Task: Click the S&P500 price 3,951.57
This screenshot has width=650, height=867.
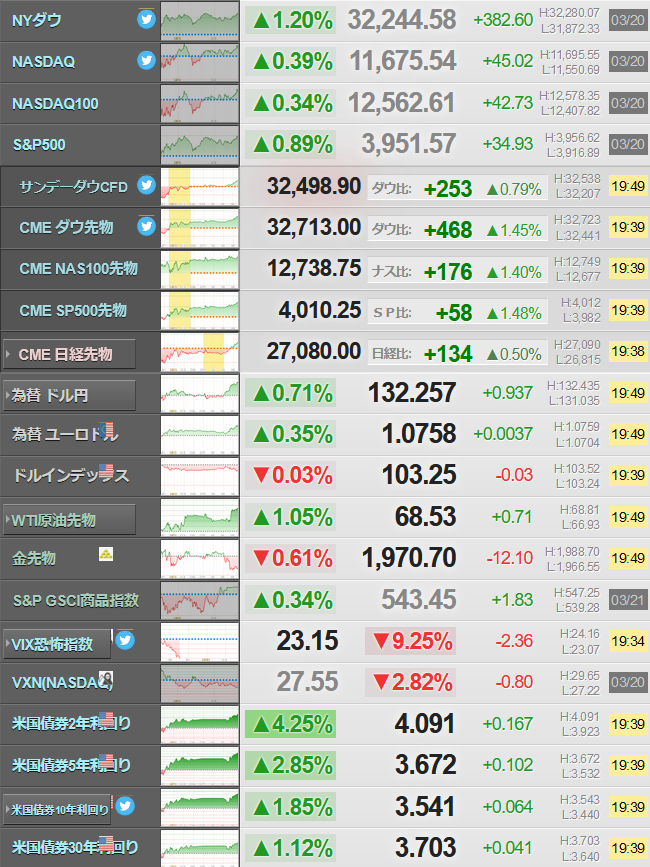Action: coord(409,144)
